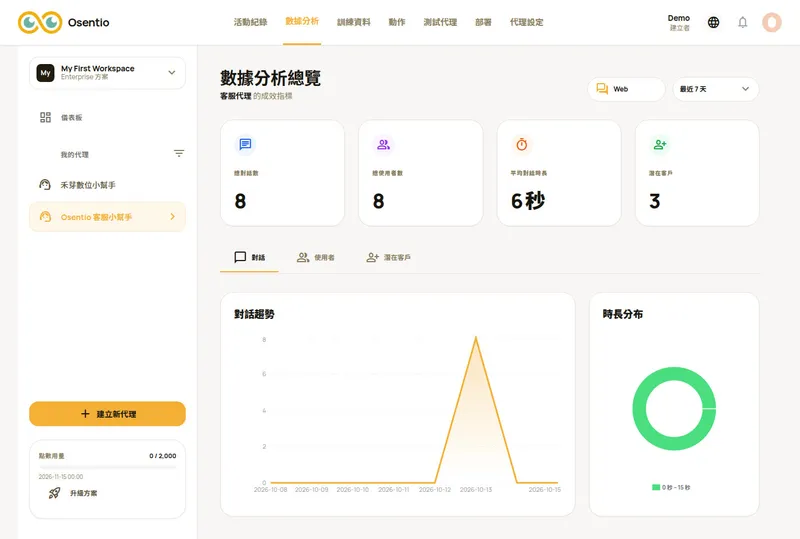
Task: Click the green 0秒-15秒 legend swatch
Action: click(x=656, y=487)
